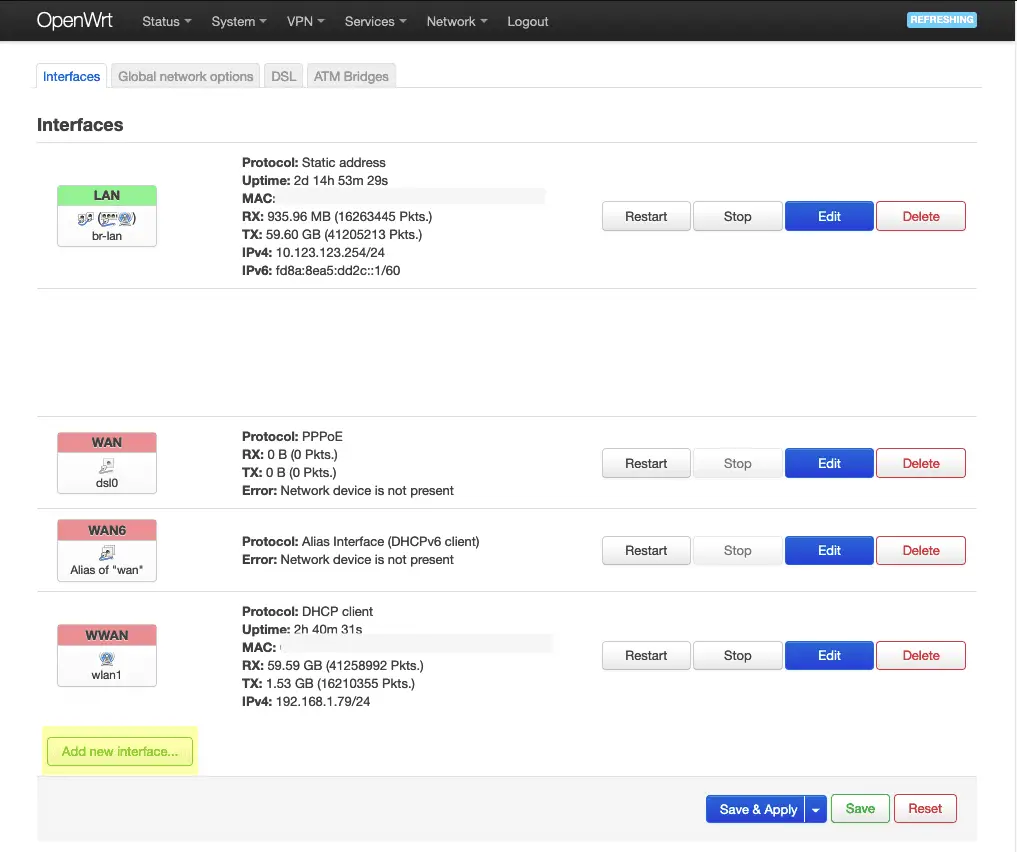The image size is (1017, 852).
Task: Edit the LAN interface
Action: 829,216
